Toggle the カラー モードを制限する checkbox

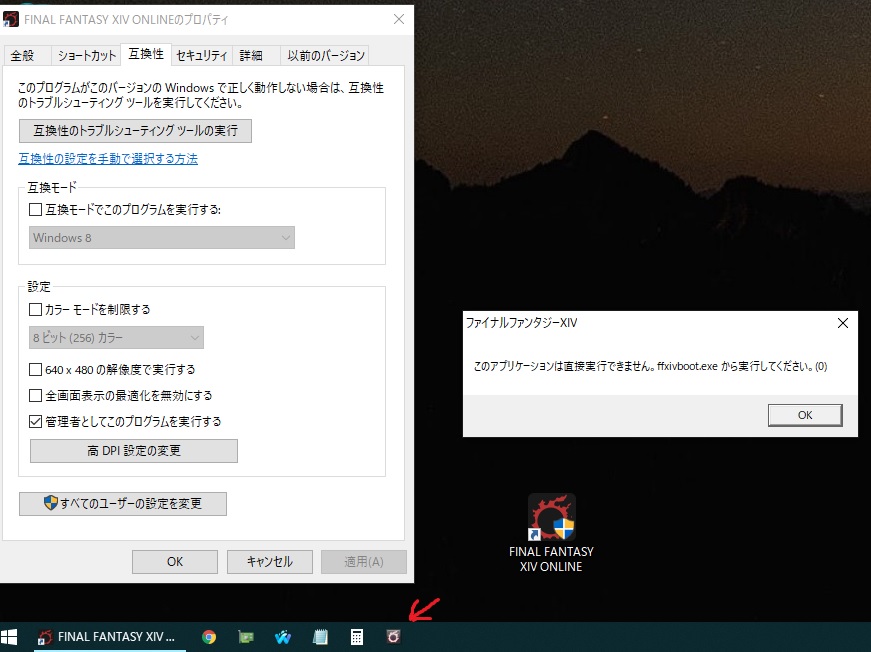coord(35,309)
